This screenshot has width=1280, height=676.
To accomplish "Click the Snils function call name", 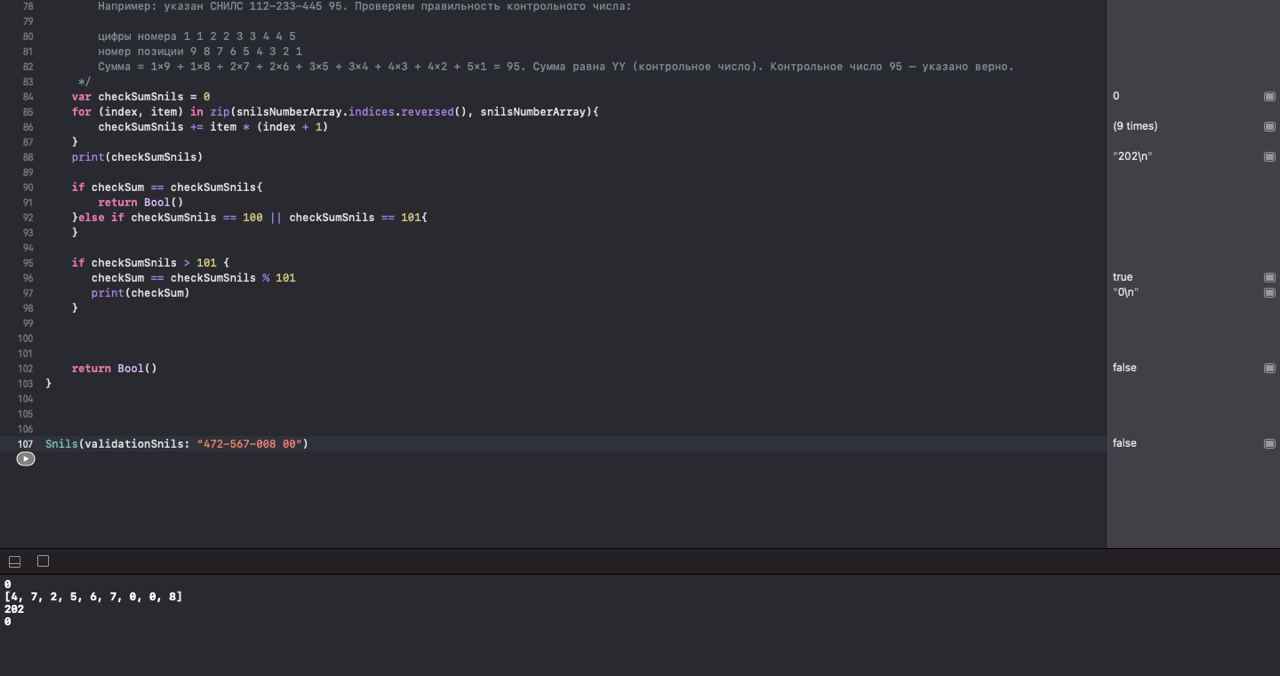I will pyautogui.click(x=61, y=444).
